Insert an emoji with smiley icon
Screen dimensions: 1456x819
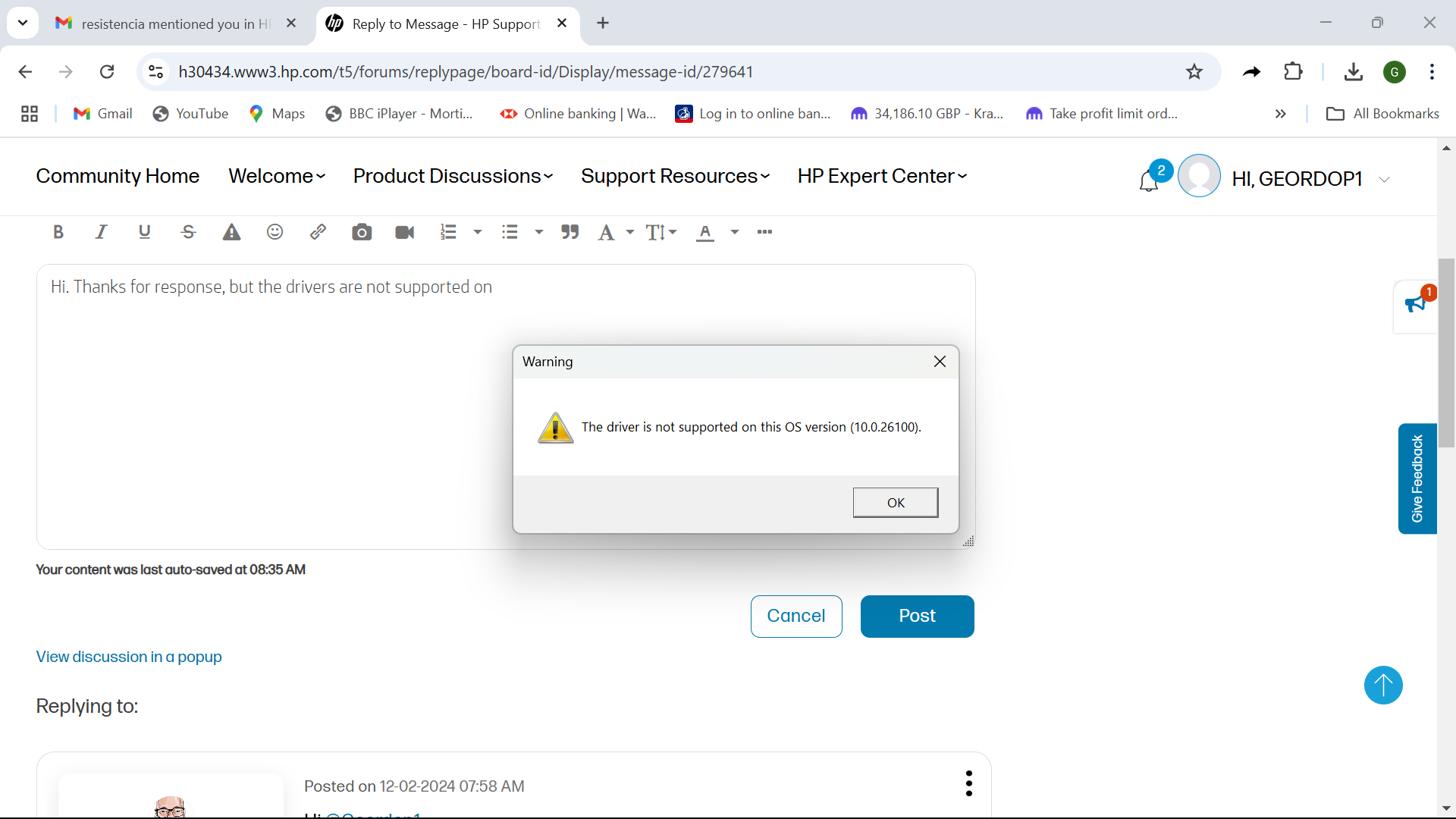tap(275, 232)
